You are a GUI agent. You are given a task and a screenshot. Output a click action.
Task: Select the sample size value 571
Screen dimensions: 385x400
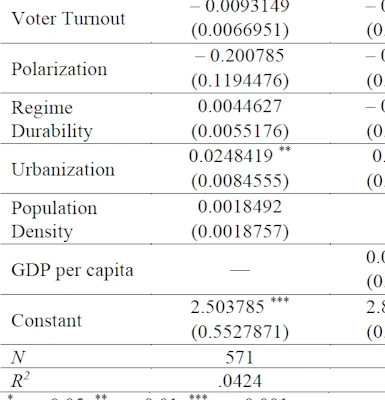tap(240, 358)
